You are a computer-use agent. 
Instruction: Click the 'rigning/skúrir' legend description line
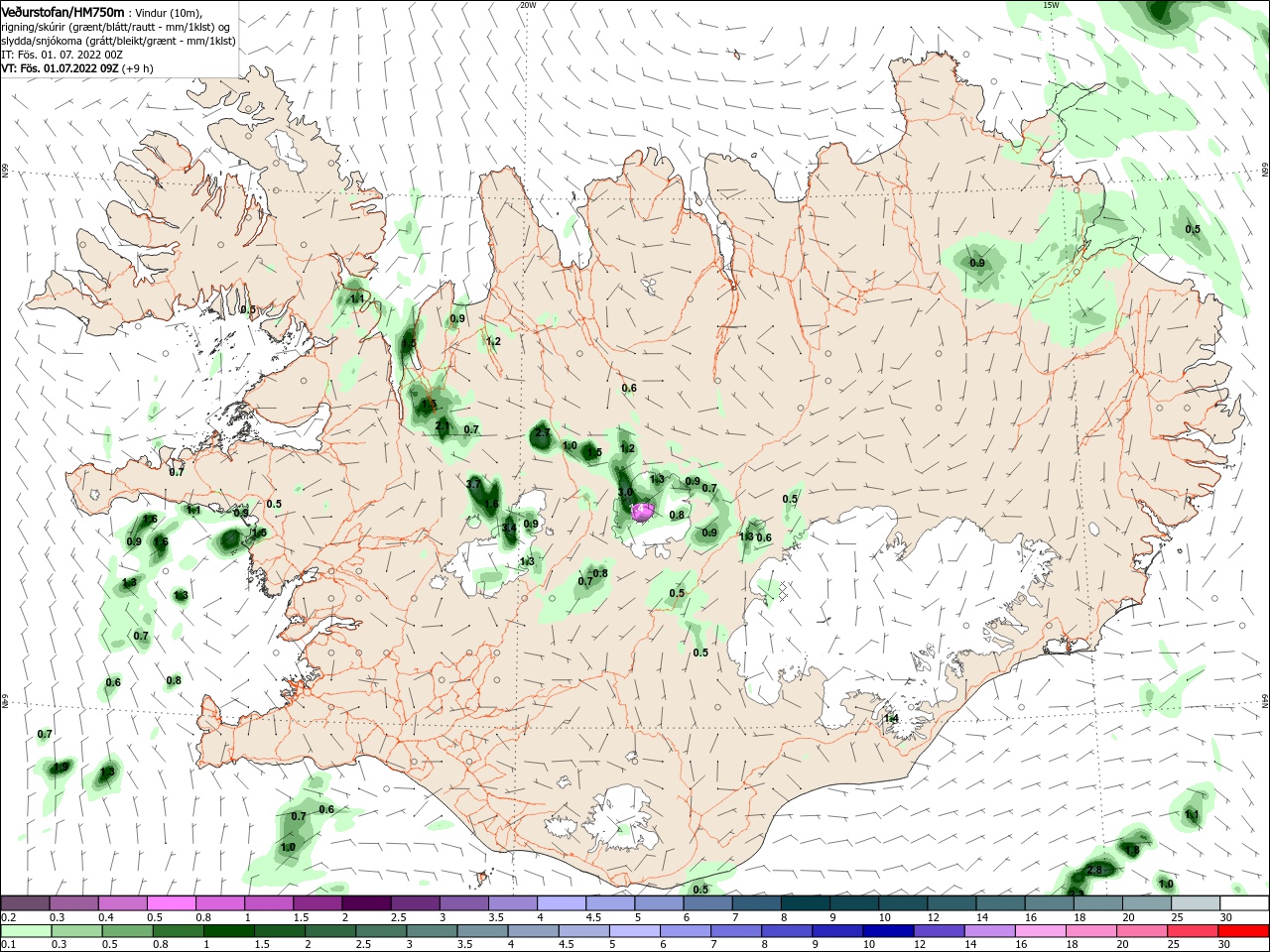pos(115,27)
